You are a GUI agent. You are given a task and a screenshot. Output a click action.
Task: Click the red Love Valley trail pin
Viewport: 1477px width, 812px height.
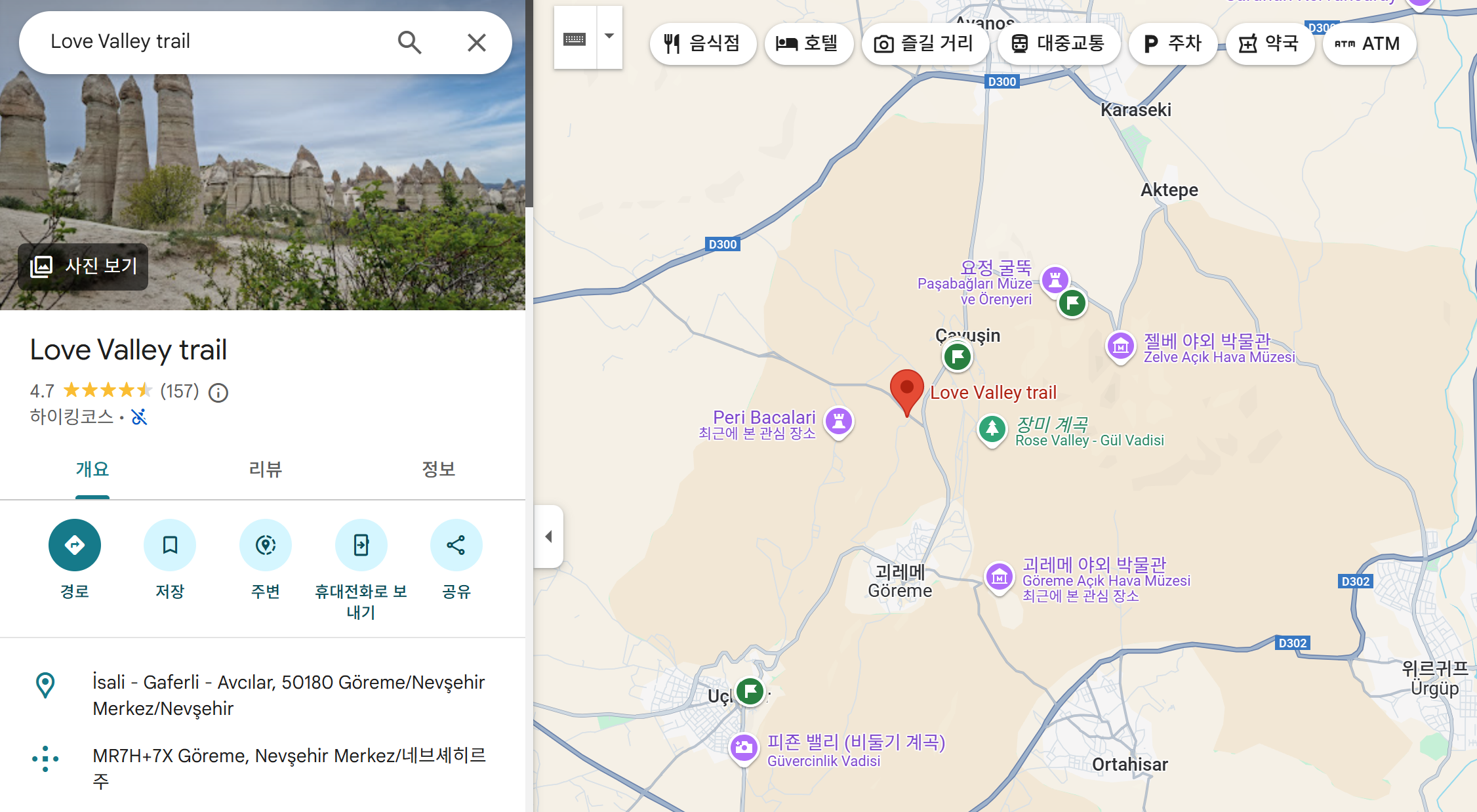tap(907, 390)
